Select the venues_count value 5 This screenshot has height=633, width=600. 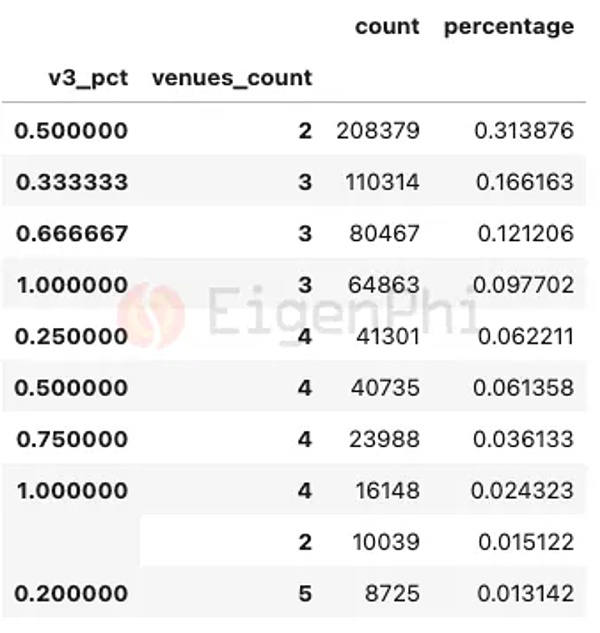305,594
